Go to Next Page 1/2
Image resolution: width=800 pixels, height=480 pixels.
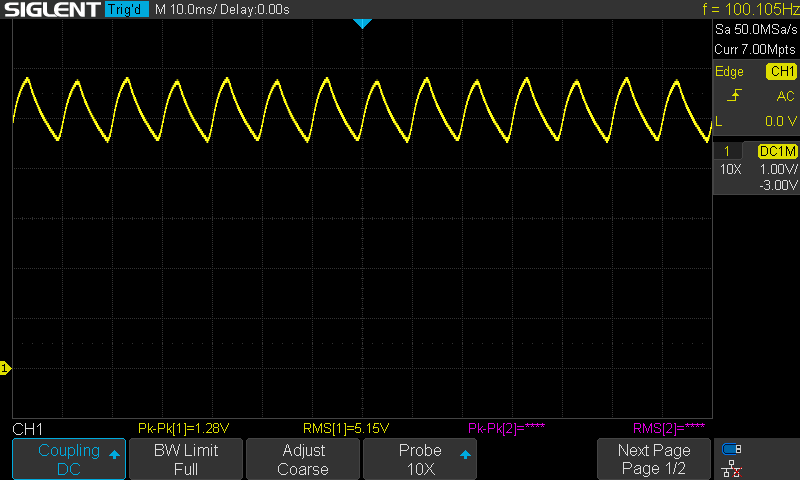653,459
